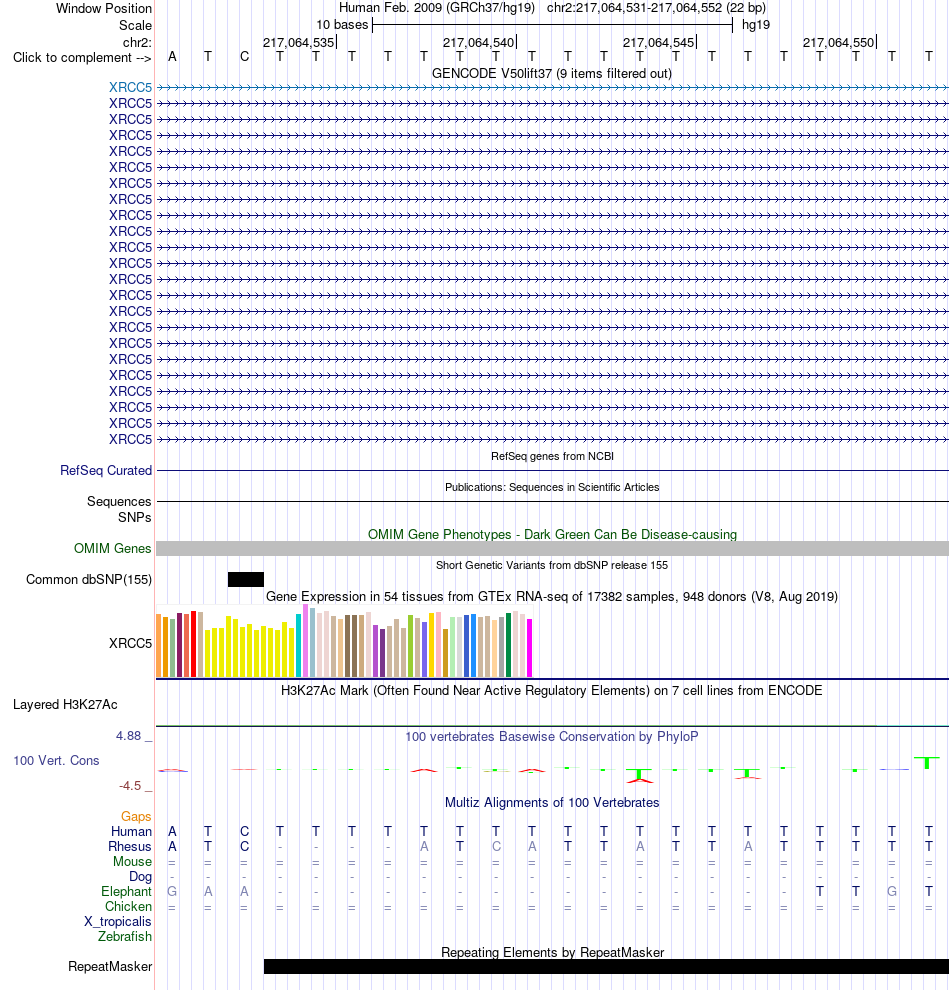Screen dimensions: 950x990
Task: Click the 'Repeating Elements by RepeatMasker' title
Action: [x=552, y=952]
